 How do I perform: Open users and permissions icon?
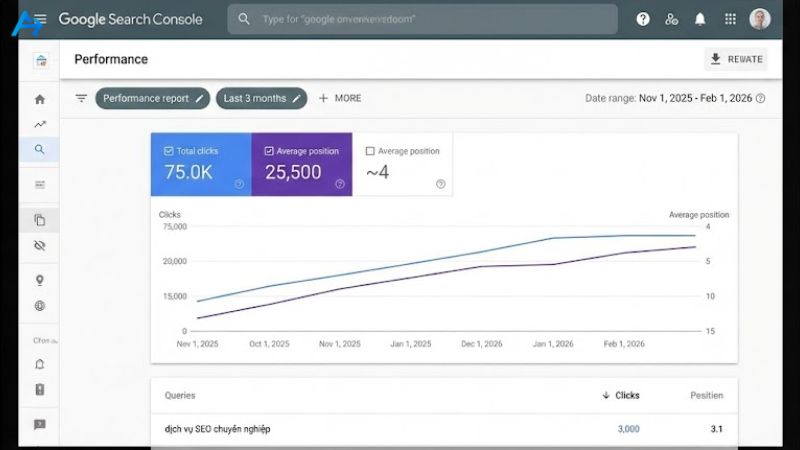(x=671, y=19)
